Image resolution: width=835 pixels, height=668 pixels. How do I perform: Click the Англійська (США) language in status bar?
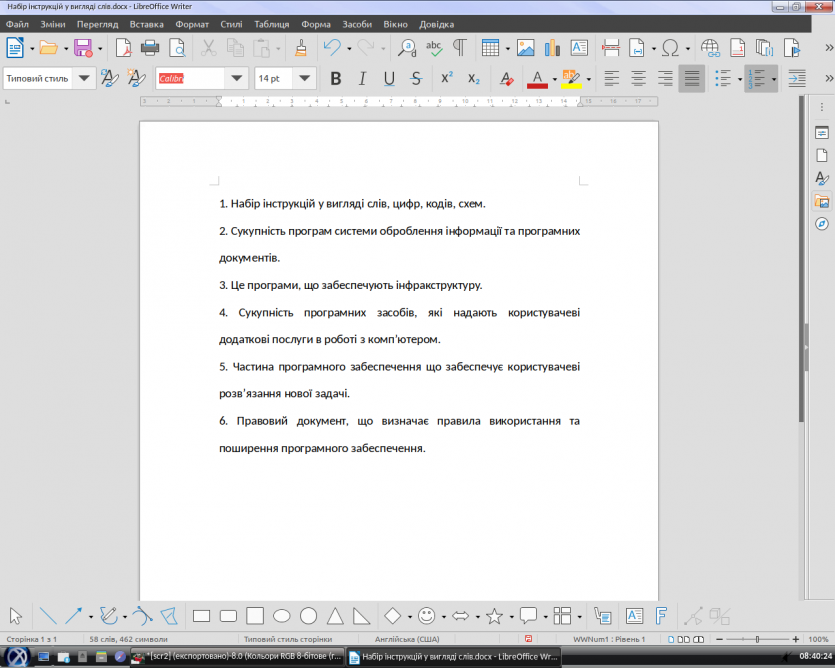410,637
